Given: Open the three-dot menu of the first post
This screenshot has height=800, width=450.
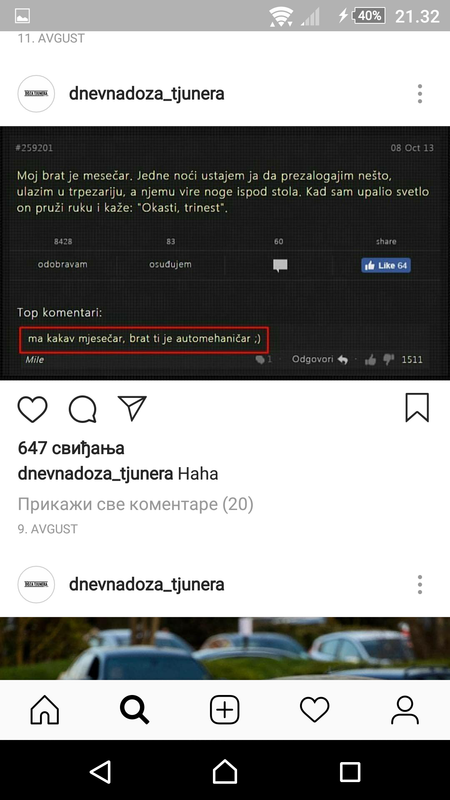Looking at the screenshot, I should tap(419, 94).
